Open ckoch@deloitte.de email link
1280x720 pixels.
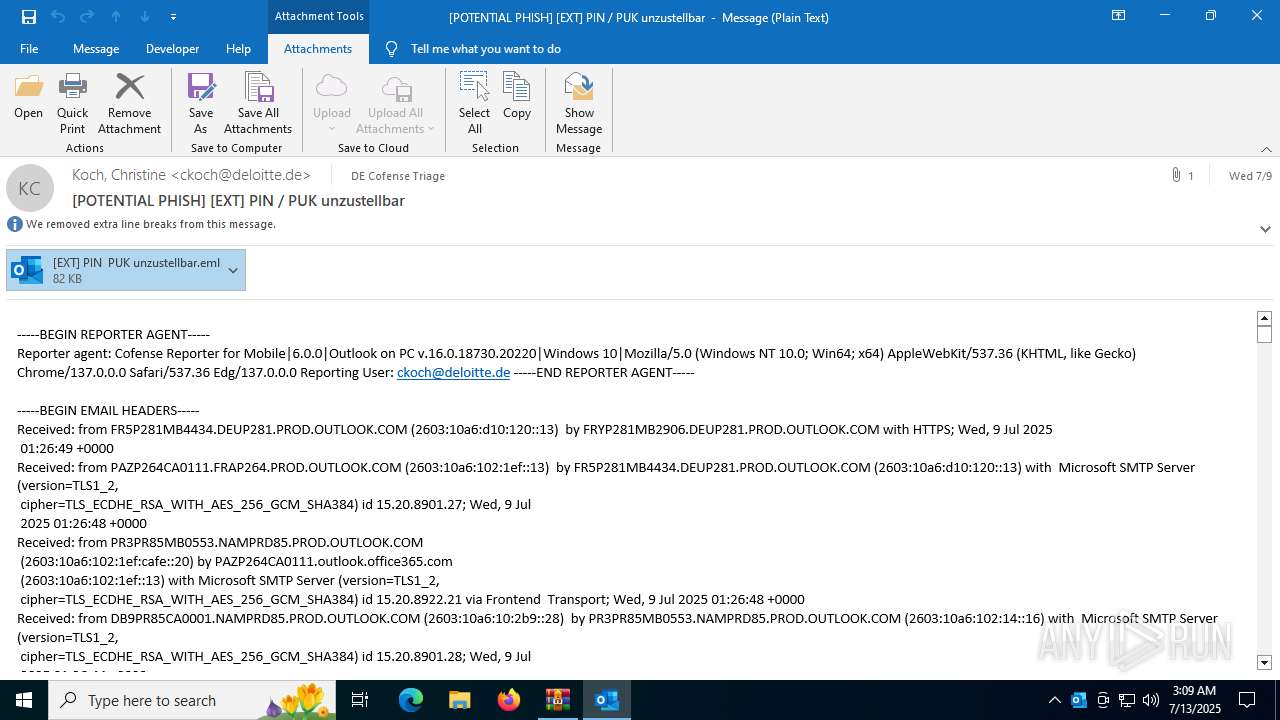pos(453,372)
